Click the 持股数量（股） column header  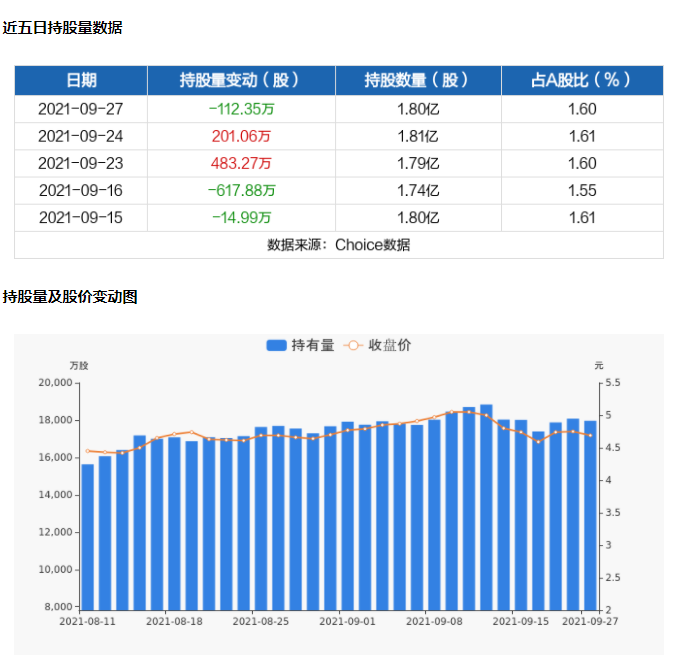coord(418,80)
